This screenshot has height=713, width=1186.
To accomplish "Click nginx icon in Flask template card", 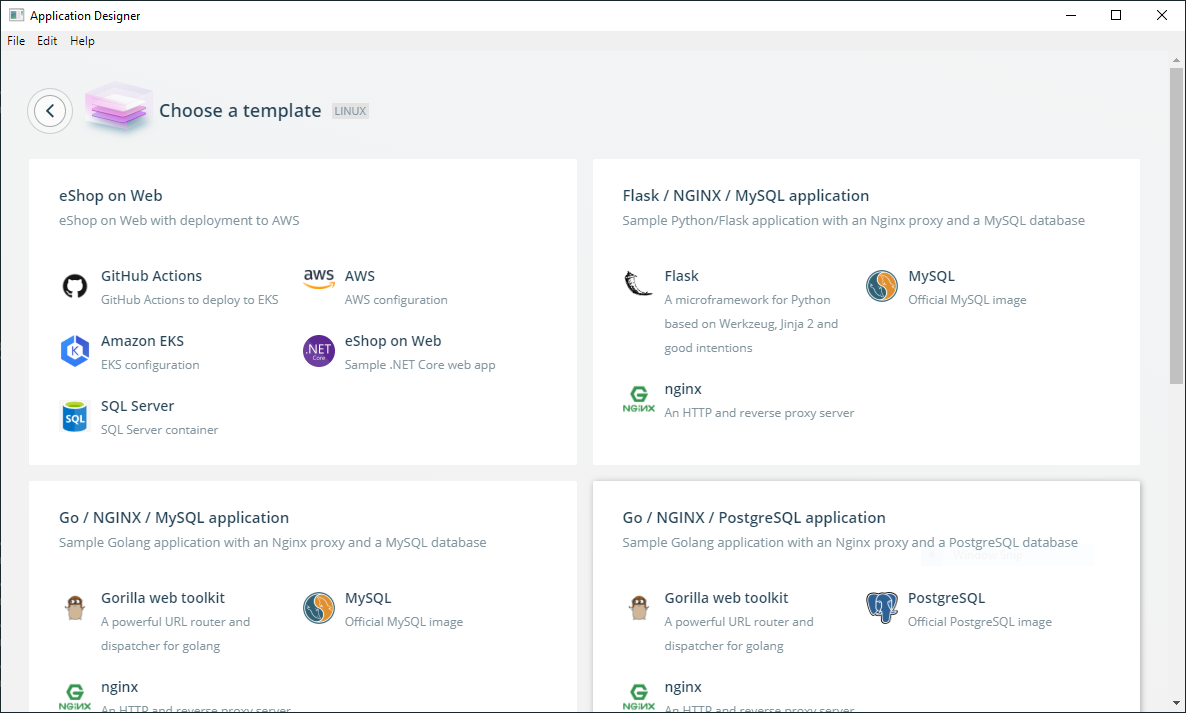I will 638,398.
